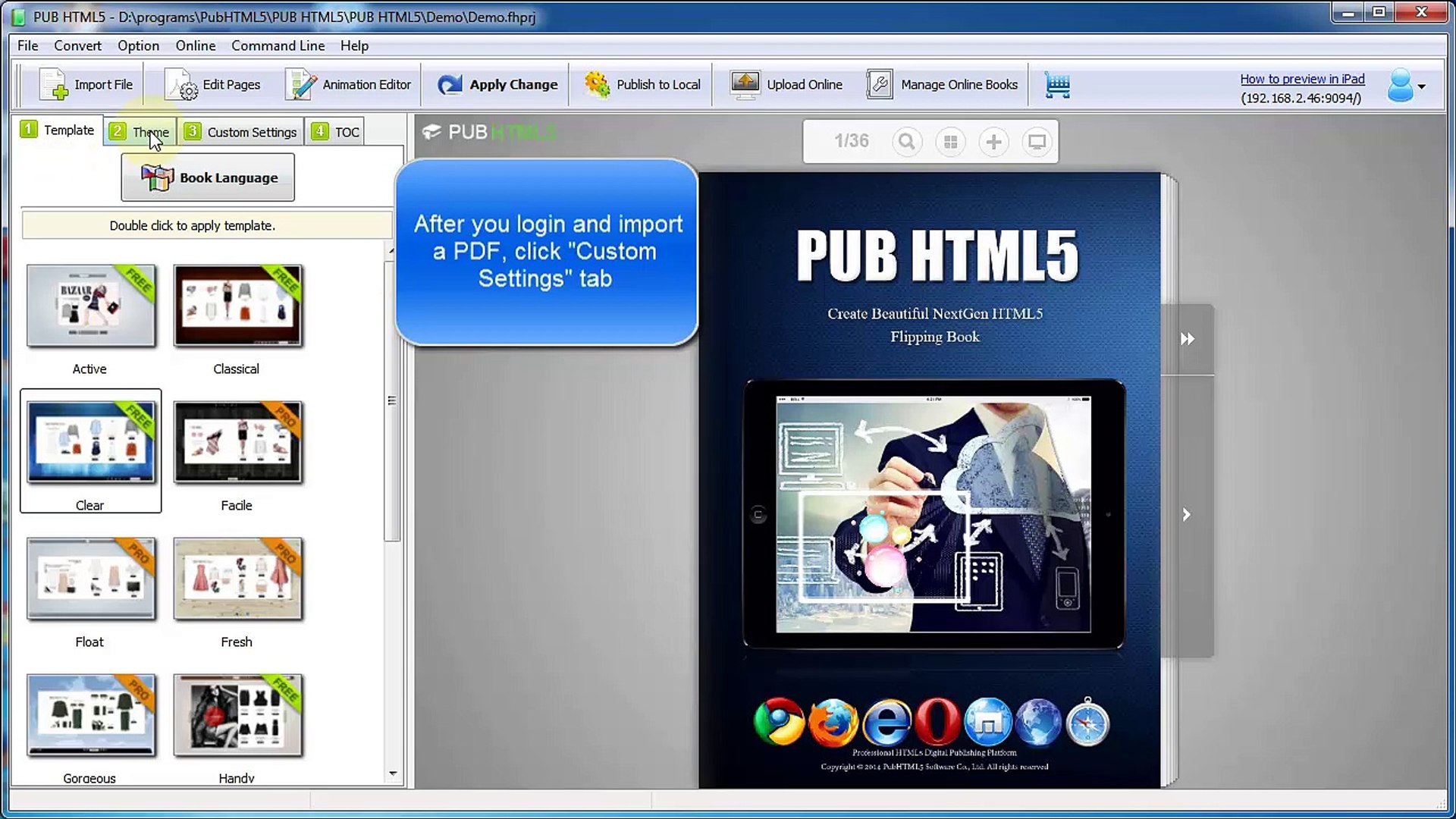Click the shopping cart icon
Viewport: 1456px width, 819px height.
pos(1057,85)
